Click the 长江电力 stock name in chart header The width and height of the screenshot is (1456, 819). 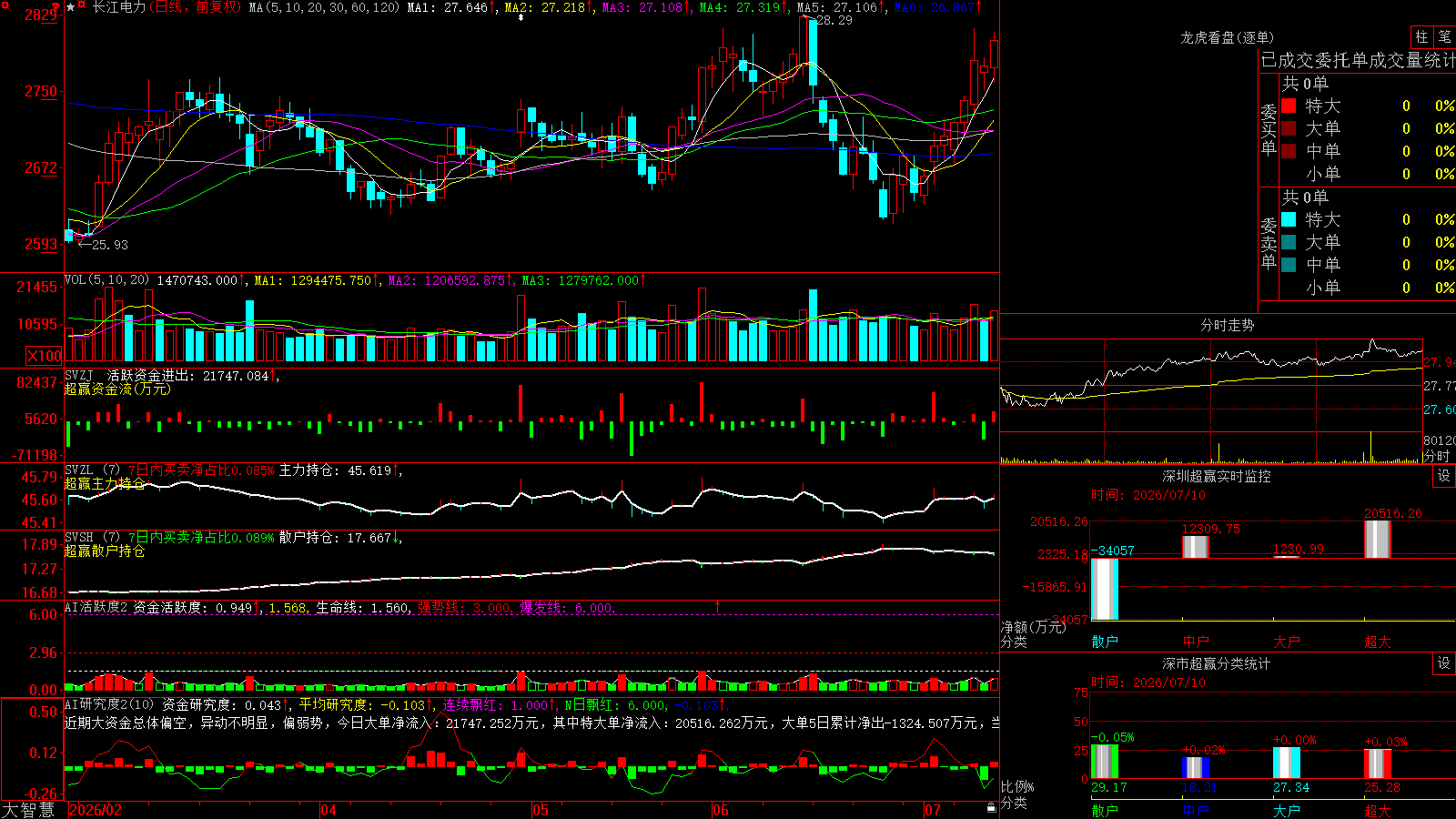click(x=118, y=7)
